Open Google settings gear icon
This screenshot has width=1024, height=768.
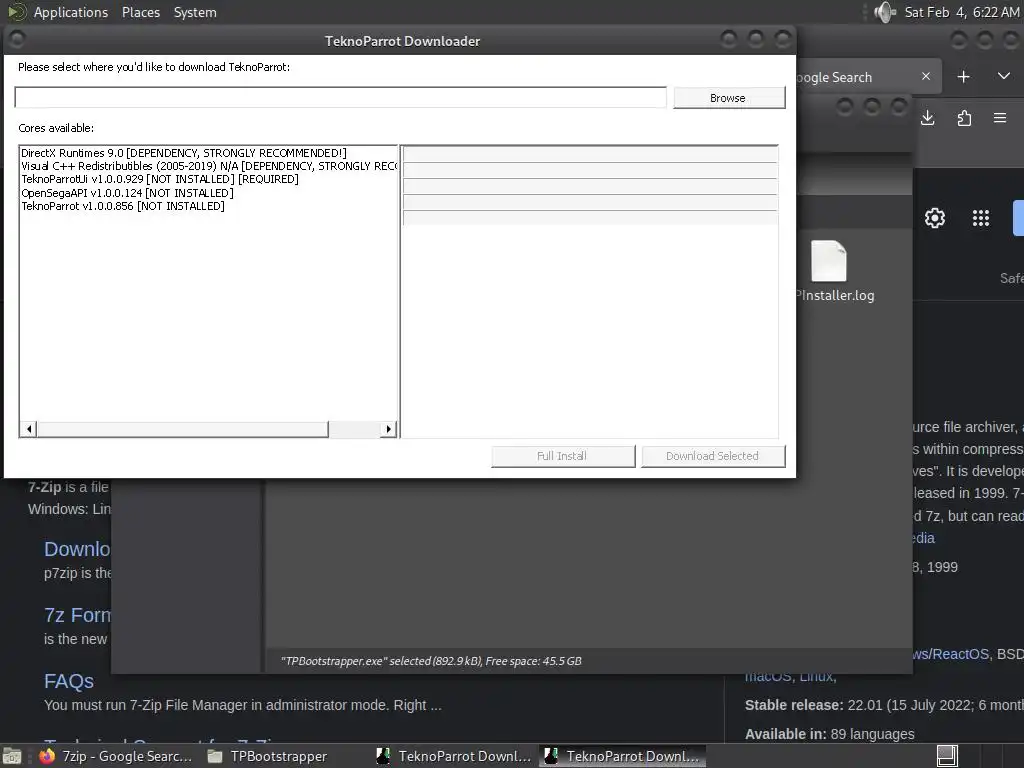click(935, 217)
